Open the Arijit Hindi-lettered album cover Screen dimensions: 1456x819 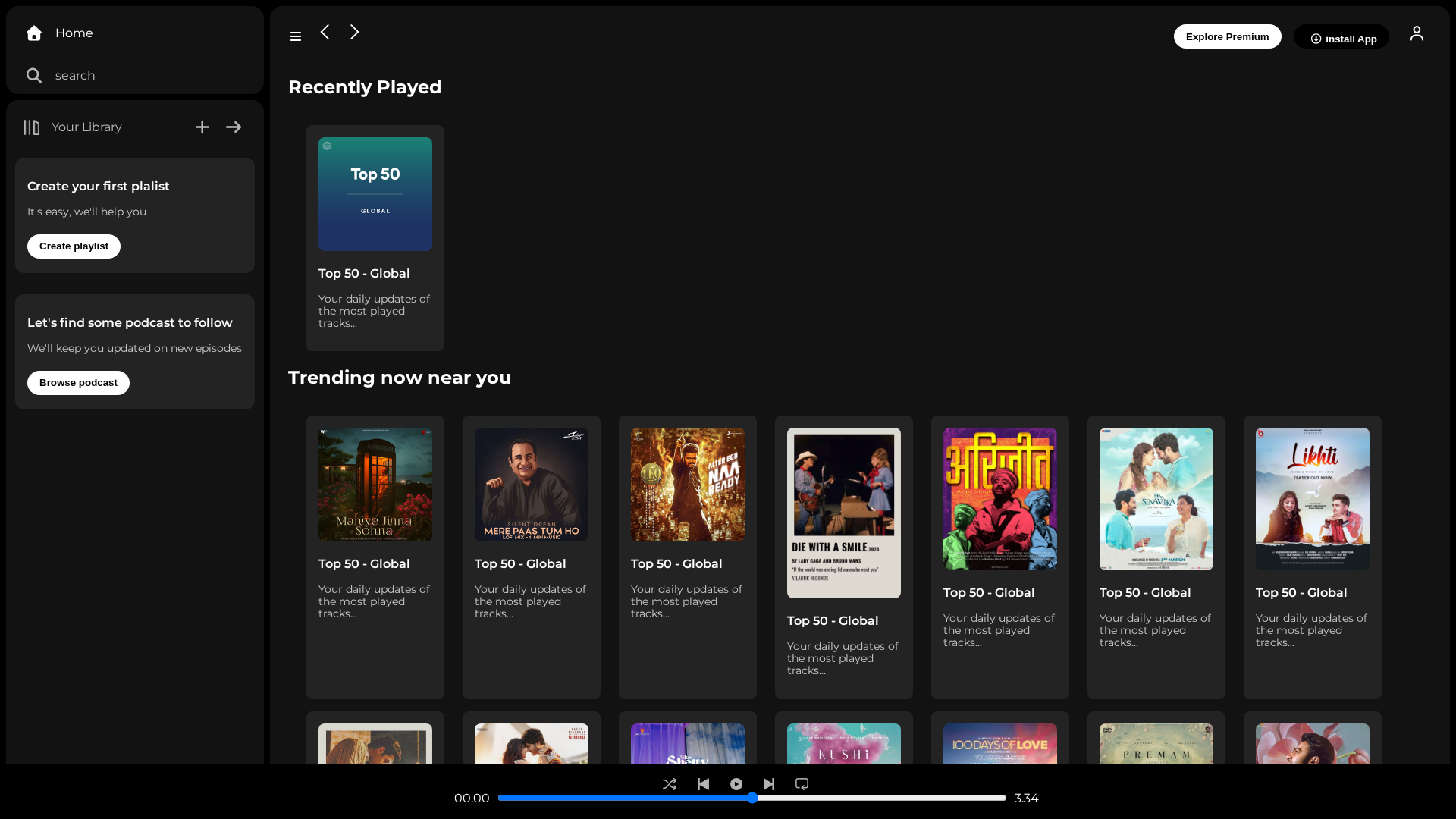coord(1000,499)
